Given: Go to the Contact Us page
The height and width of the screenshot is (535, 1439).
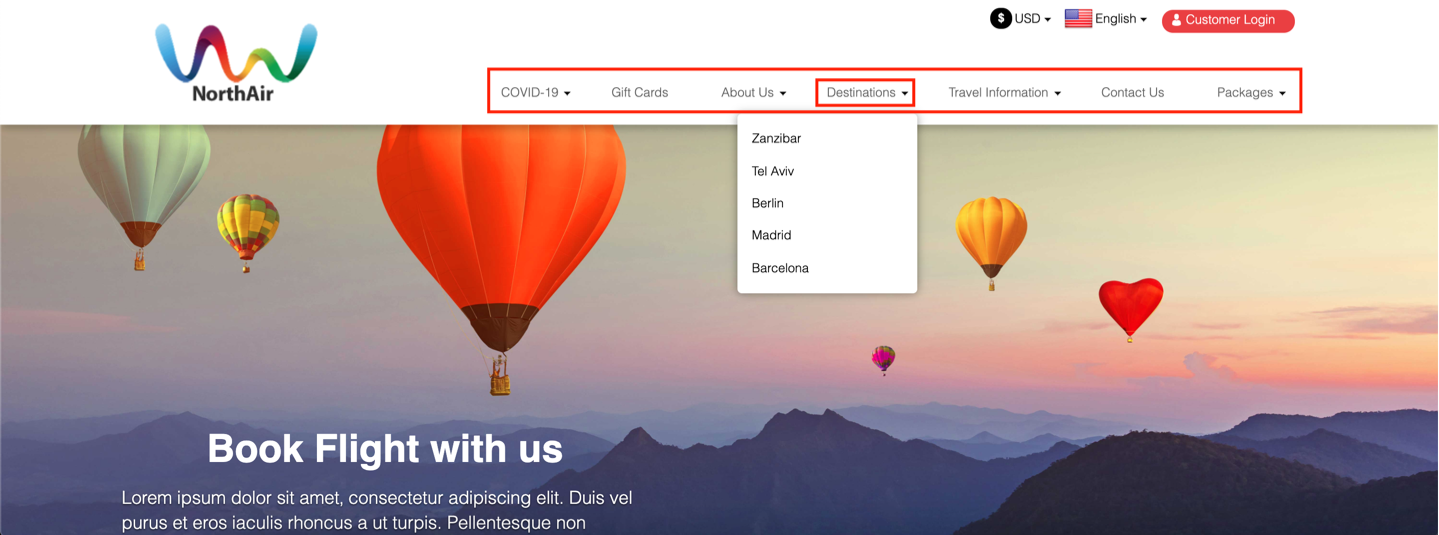Looking at the screenshot, I should [1132, 92].
